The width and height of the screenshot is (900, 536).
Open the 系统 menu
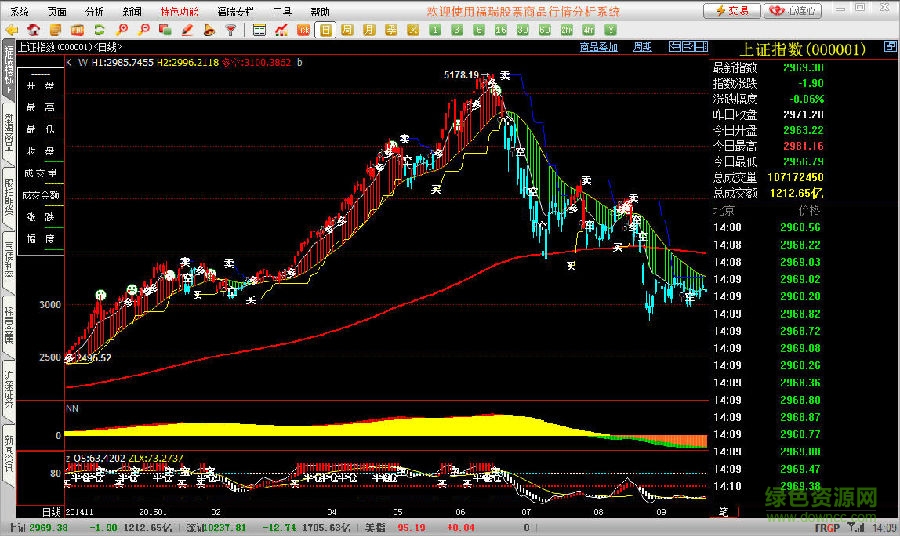(x=18, y=11)
